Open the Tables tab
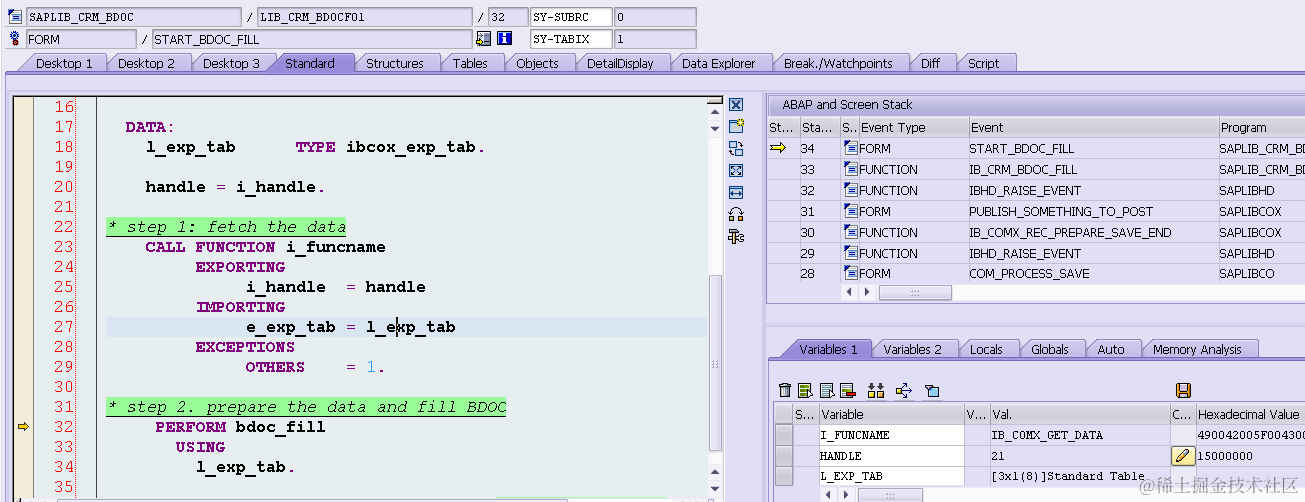The height and width of the screenshot is (502, 1305). 470,63
